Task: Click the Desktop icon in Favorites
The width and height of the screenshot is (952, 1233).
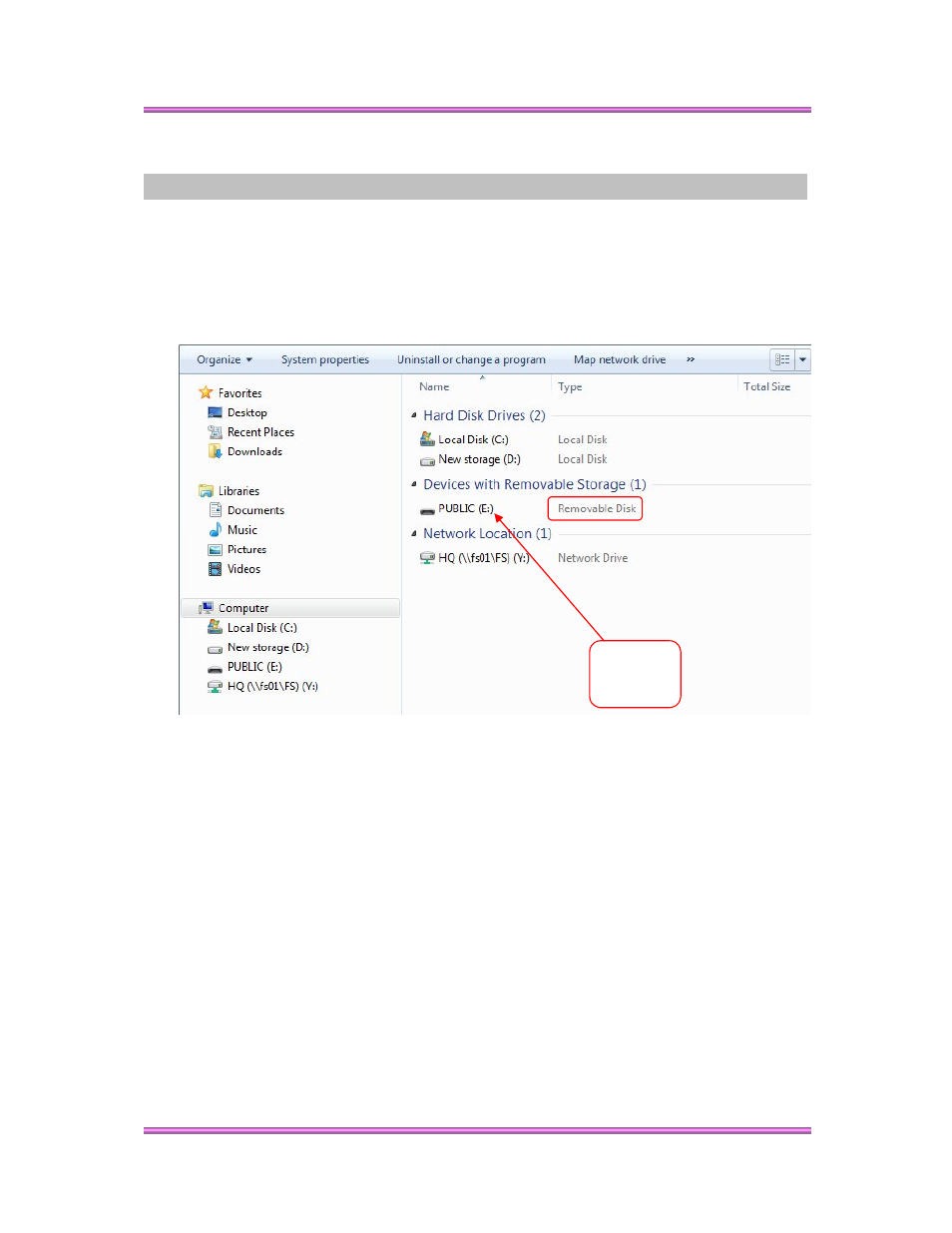Action: pyautogui.click(x=215, y=413)
